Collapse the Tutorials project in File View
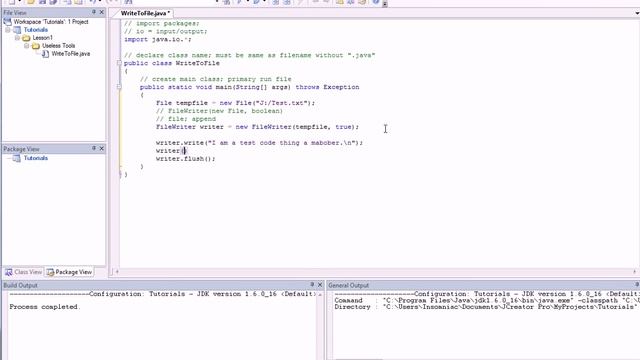640x360 pixels. (x=7, y=30)
